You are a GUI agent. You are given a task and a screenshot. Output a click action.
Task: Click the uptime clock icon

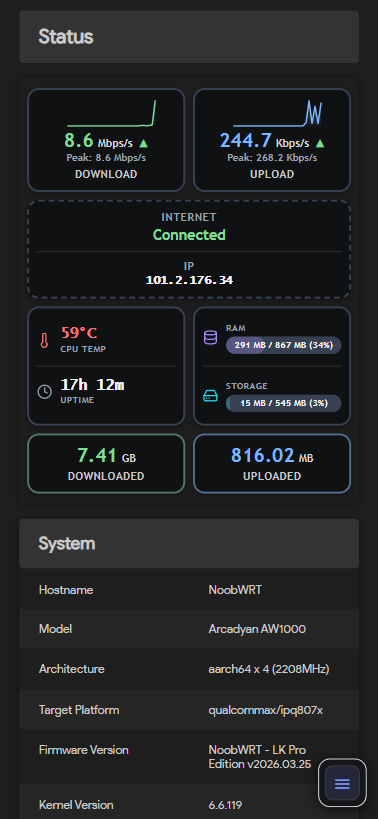(x=45, y=391)
